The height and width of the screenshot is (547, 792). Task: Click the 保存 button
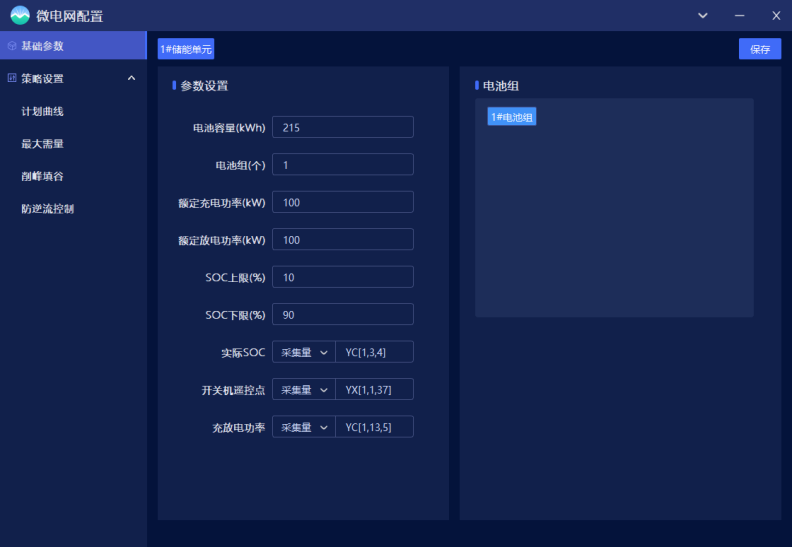coord(760,49)
